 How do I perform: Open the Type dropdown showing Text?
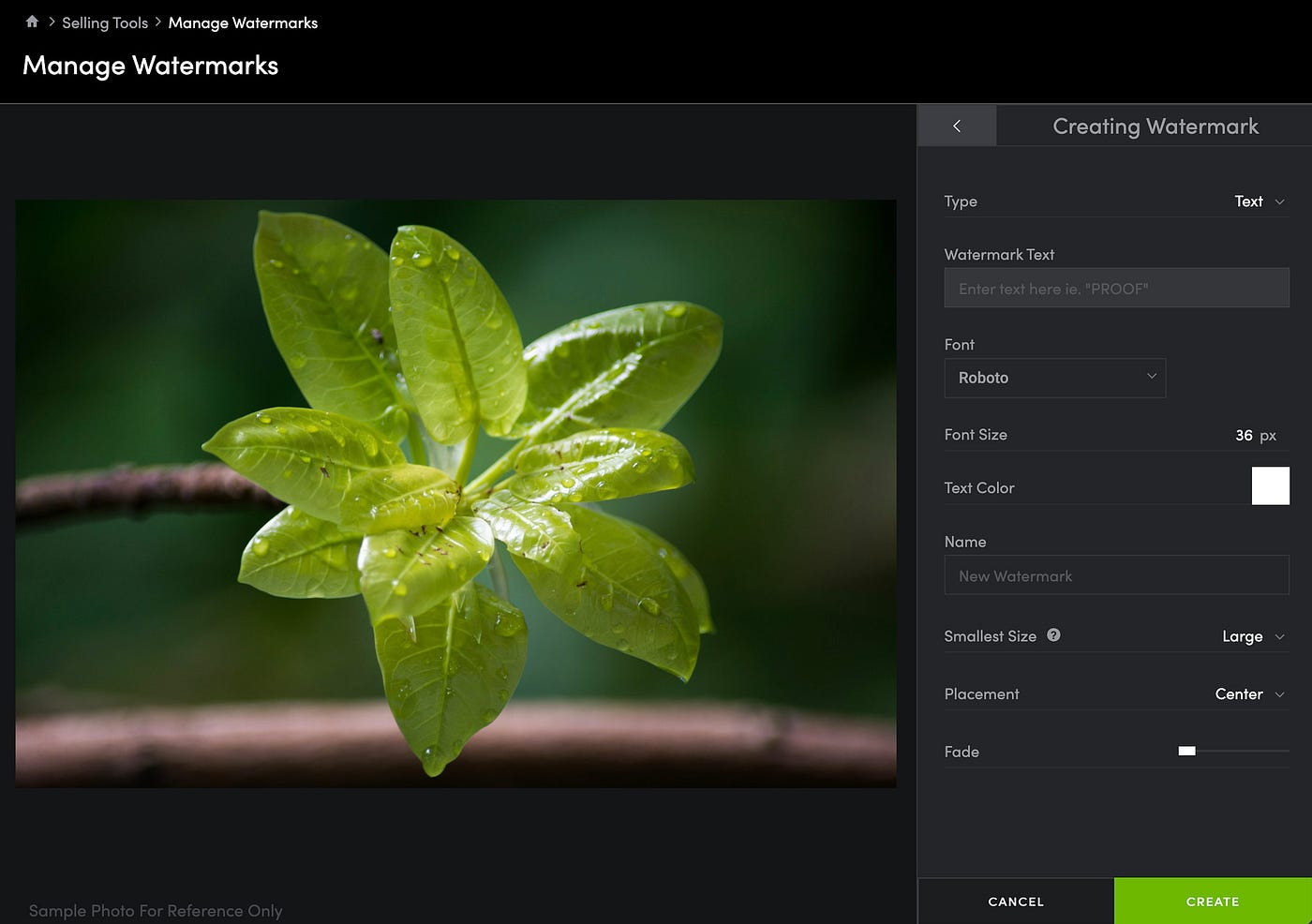(x=1258, y=201)
